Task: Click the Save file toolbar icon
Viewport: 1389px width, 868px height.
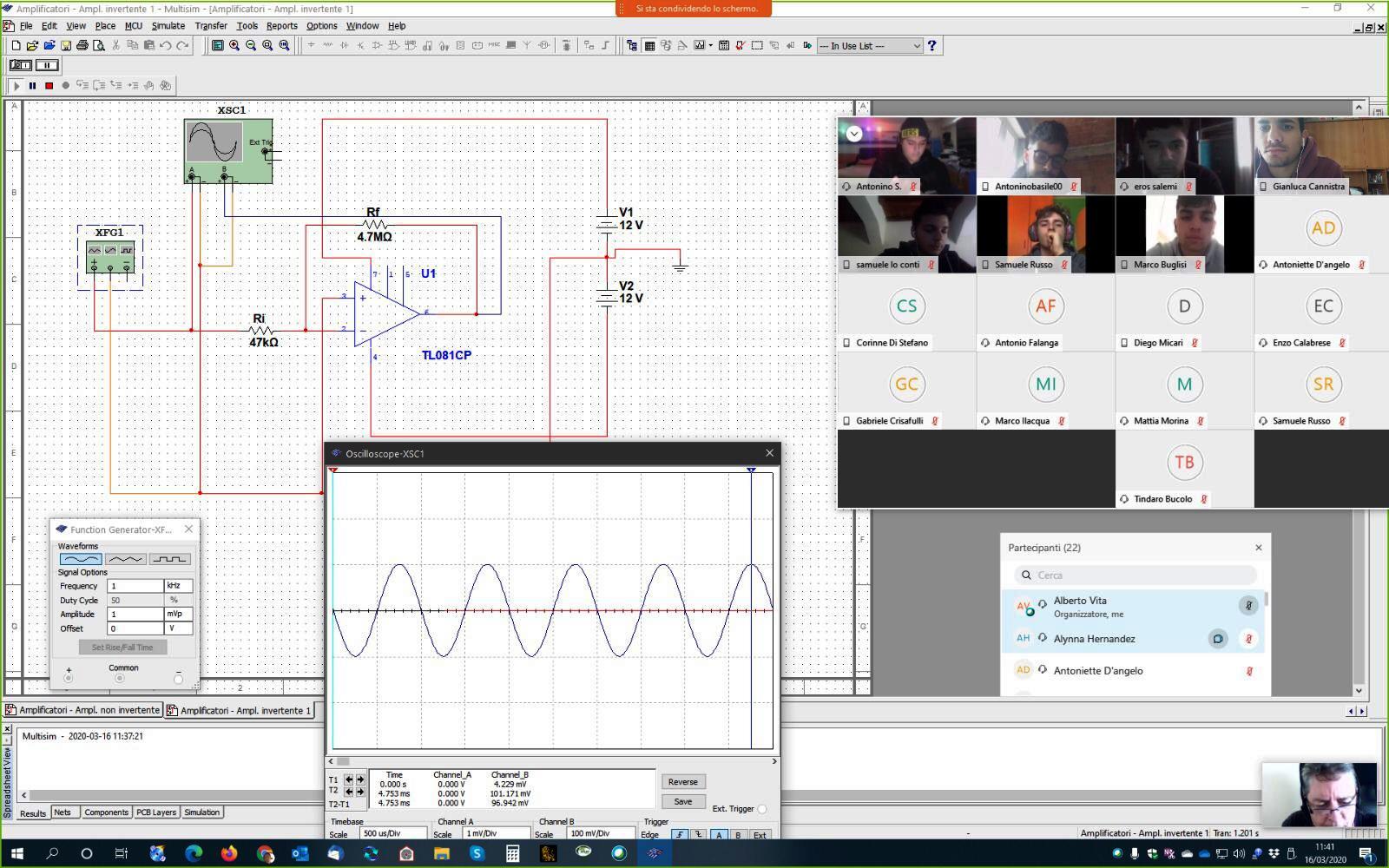Action: pos(66,45)
